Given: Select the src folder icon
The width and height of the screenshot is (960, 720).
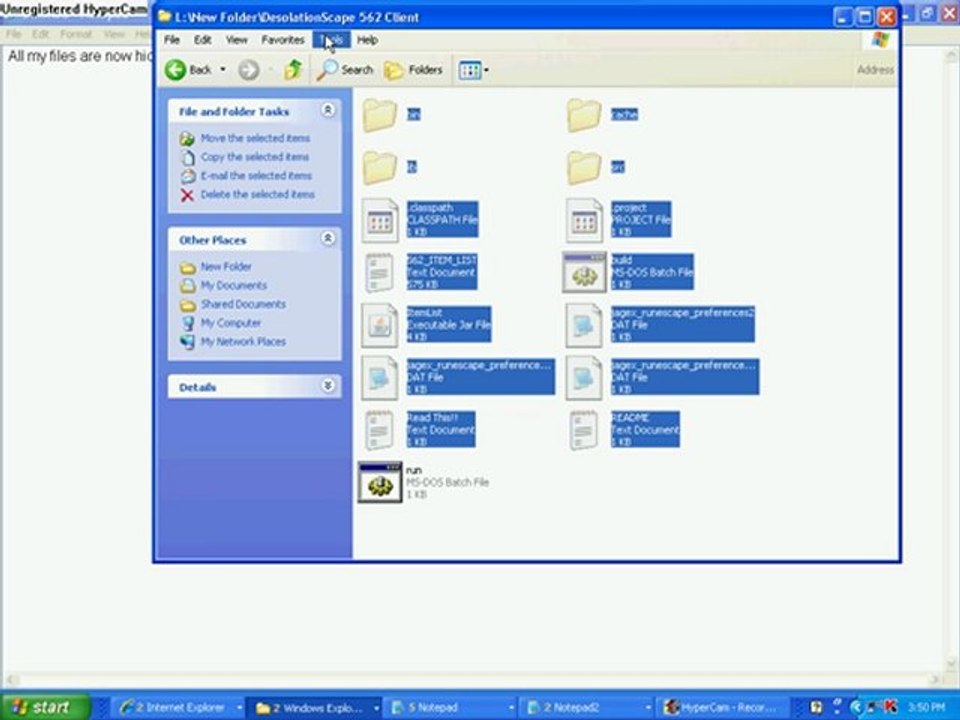Looking at the screenshot, I should [583, 167].
